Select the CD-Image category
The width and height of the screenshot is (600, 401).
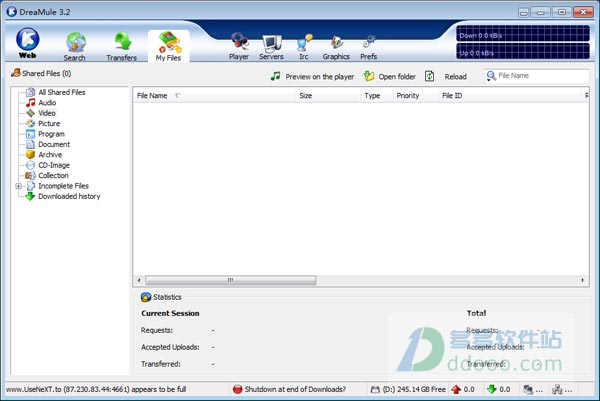(x=54, y=165)
